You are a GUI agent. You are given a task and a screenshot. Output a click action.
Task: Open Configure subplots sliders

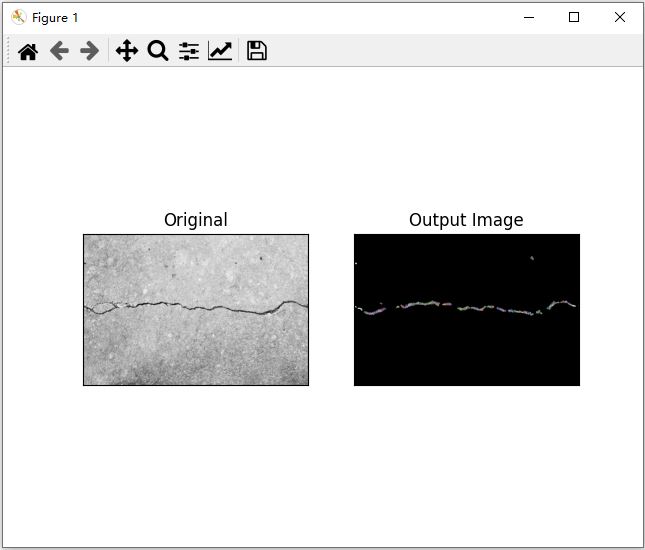189,51
